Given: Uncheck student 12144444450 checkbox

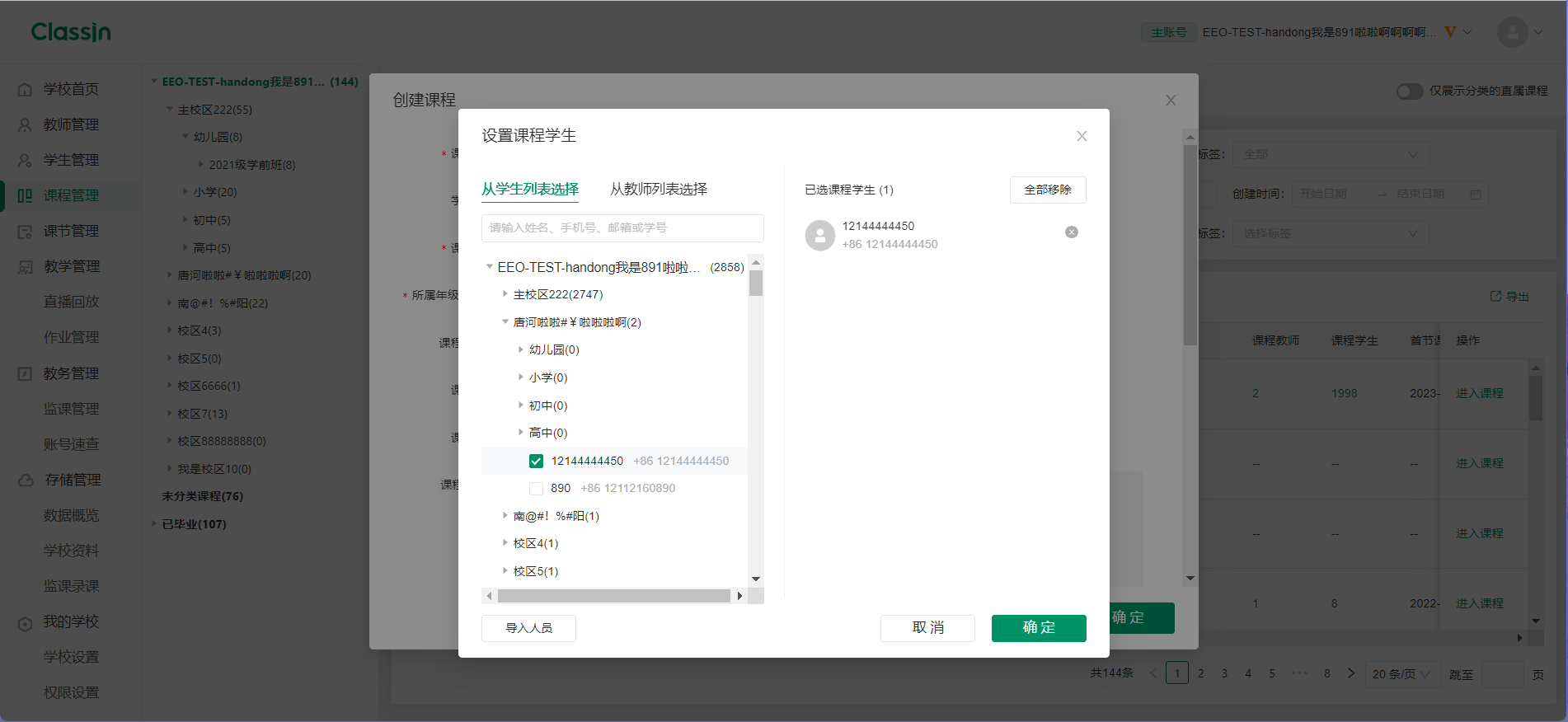Looking at the screenshot, I should point(537,461).
